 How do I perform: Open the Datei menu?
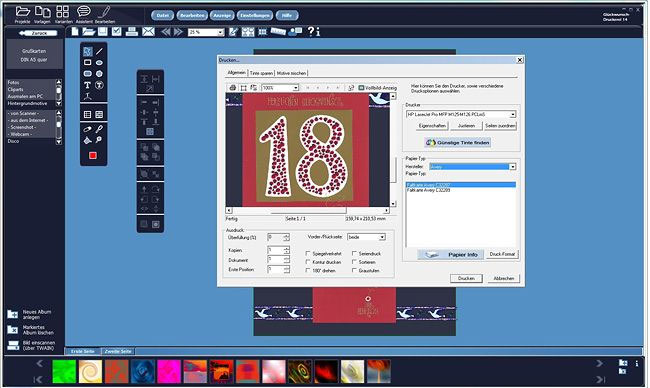click(x=162, y=15)
